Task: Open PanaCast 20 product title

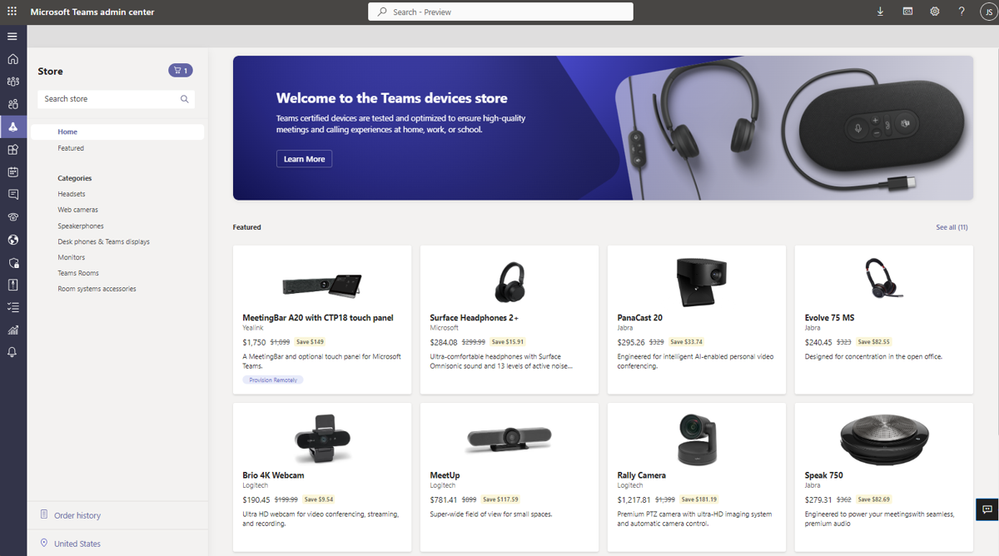Action: pos(640,317)
